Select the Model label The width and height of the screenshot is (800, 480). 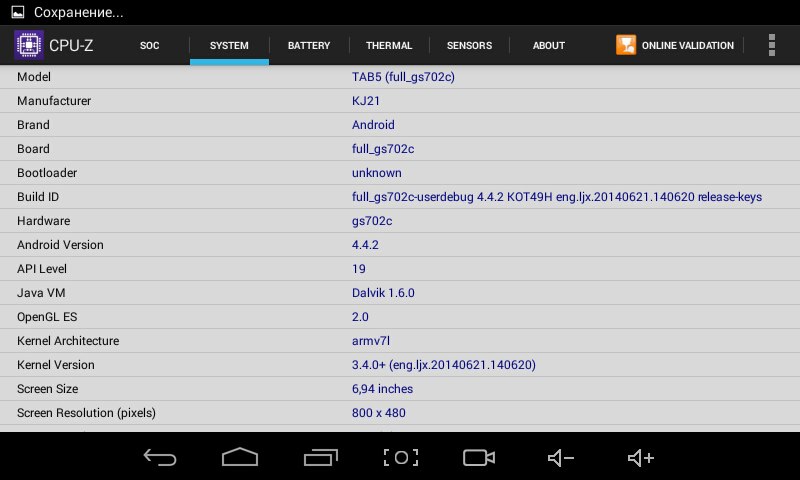pyautogui.click(x=34, y=77)
